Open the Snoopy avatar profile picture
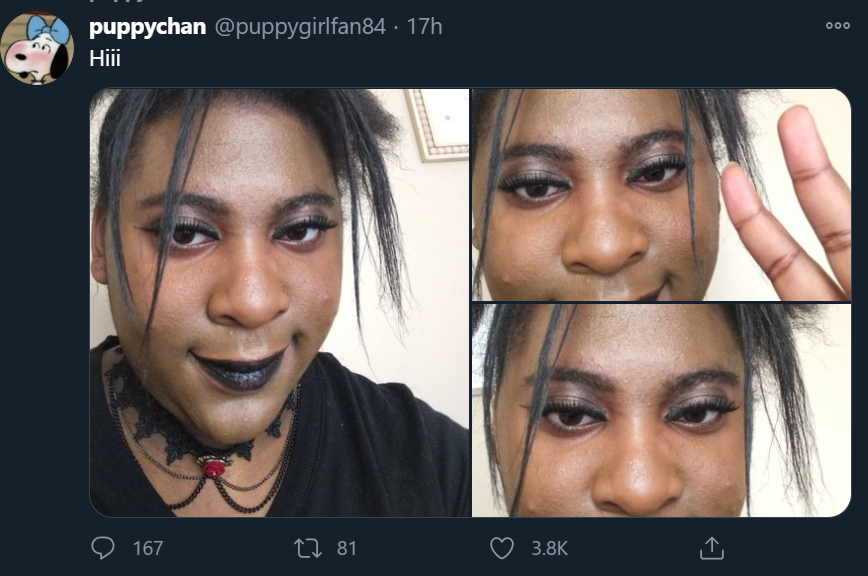This screenshot has height=576, width=868. point(37,49)
